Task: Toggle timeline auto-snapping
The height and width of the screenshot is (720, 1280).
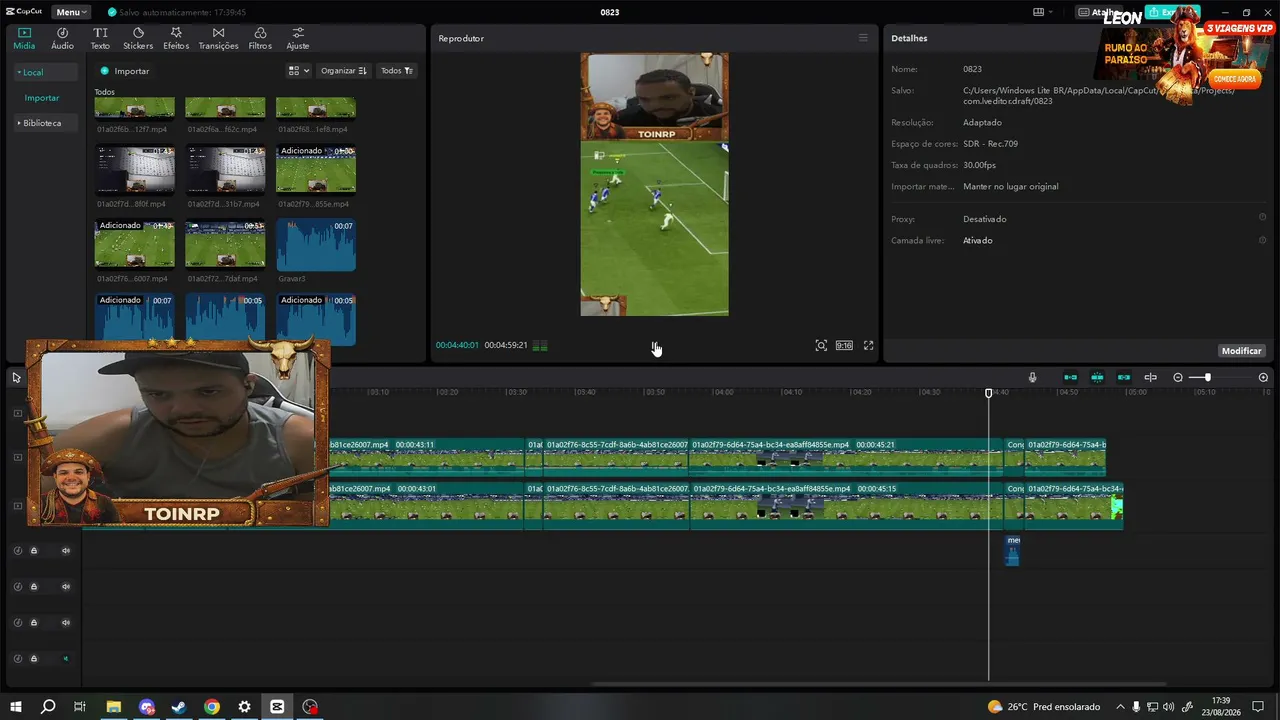Action: (x=1097, y=377)
